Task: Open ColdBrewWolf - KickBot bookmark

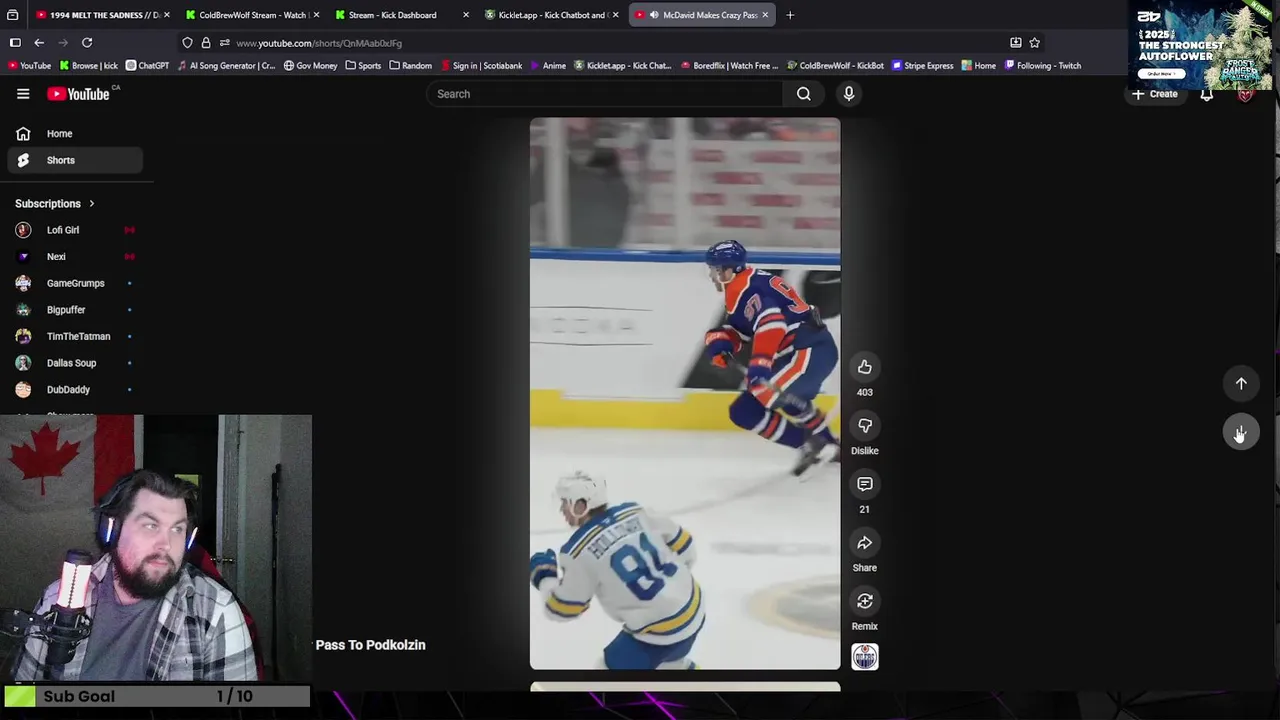Action: (835, 66)
